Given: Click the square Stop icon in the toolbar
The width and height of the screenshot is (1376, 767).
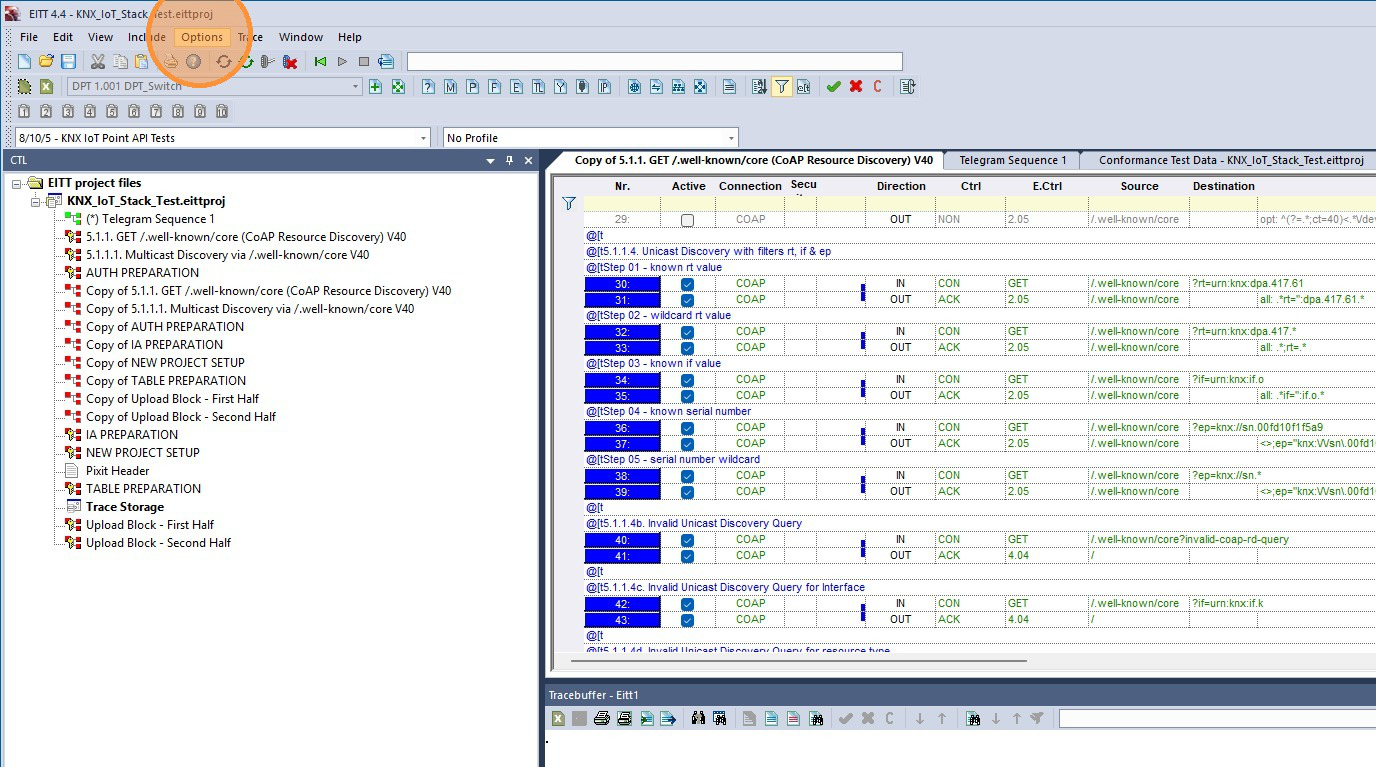Looking at the screenshot, I should pos(364,62).
